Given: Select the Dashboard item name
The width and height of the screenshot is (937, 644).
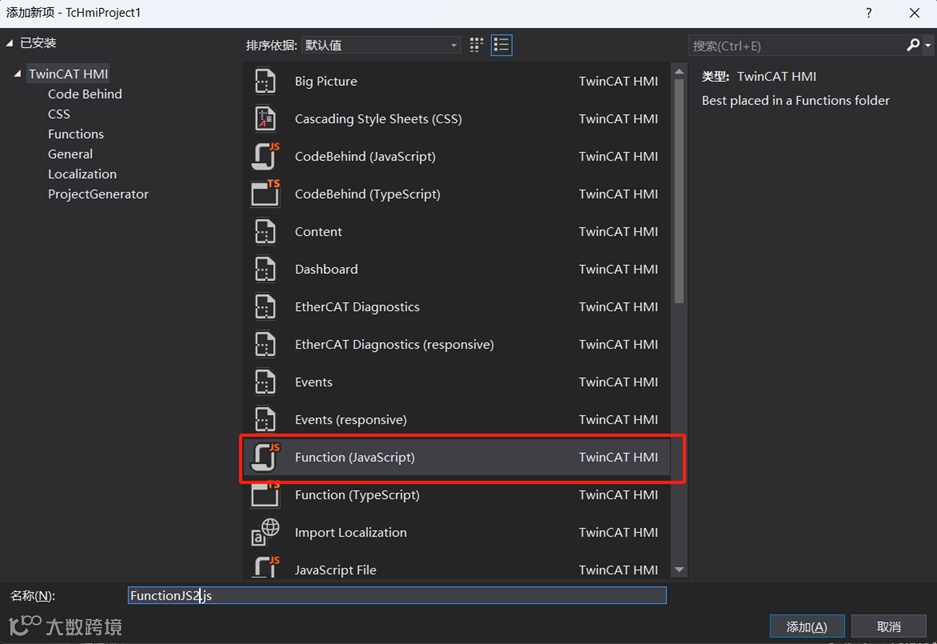Looking at the screenshot, I should 326,269.
